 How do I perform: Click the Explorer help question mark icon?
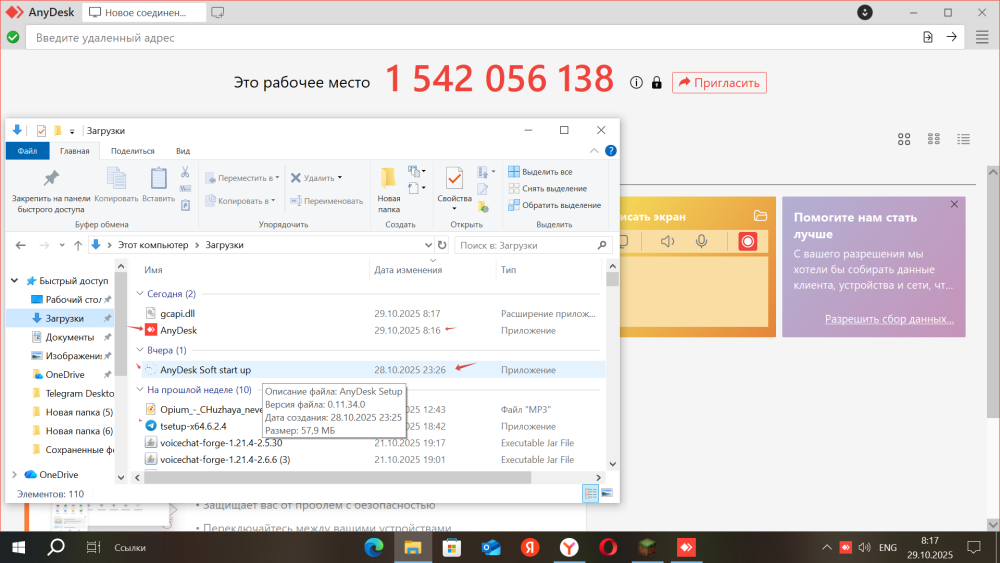click(610, 151)
